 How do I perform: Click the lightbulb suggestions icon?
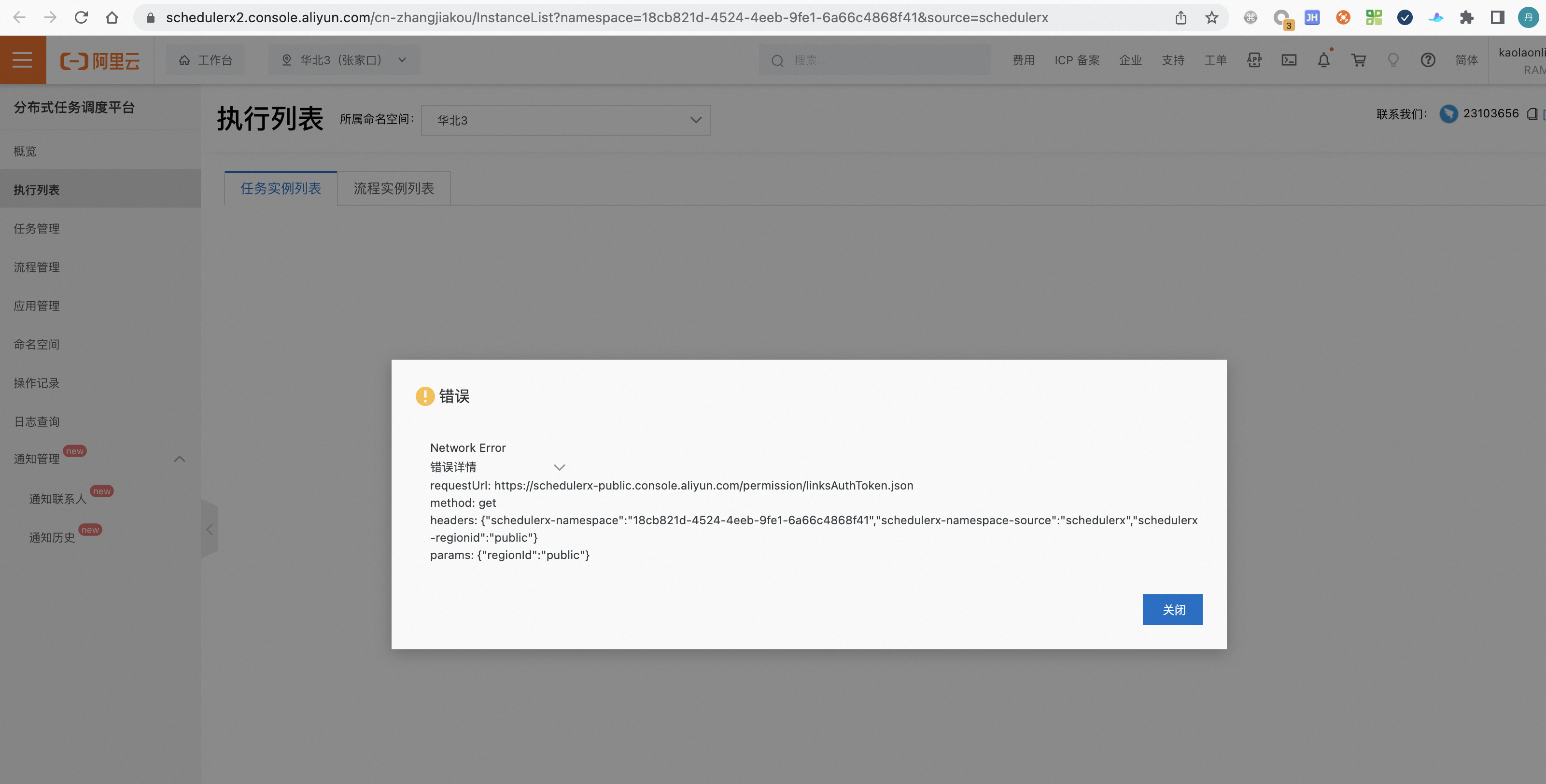pos(1393,60)
